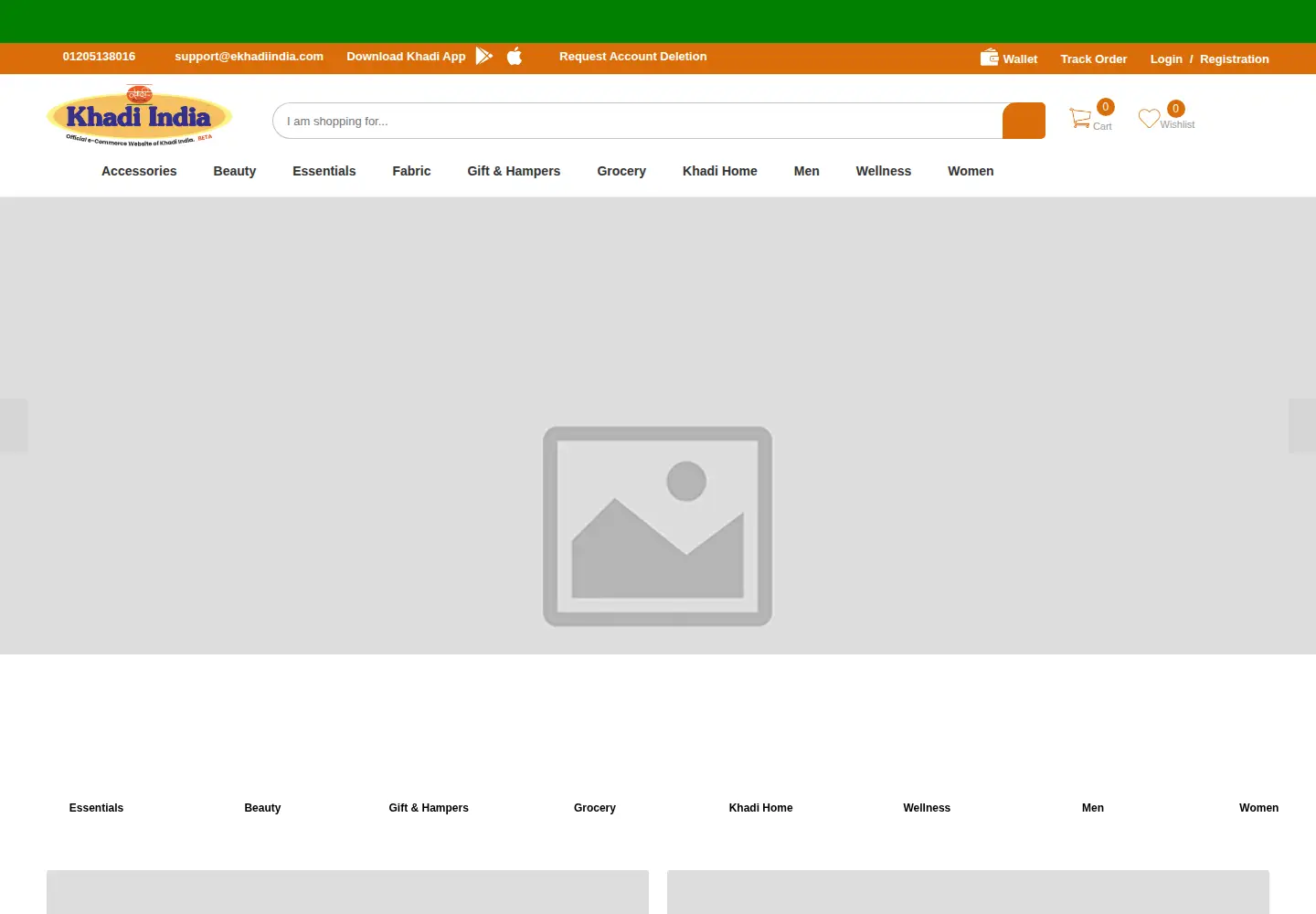The image size is (1316, 914).
Task: Open Men in the top navigation menu
Action: click(807, 171)
